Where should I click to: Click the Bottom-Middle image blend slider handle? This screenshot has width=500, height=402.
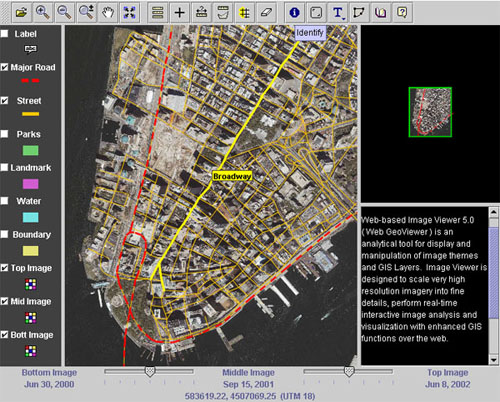tap(150, 371)
